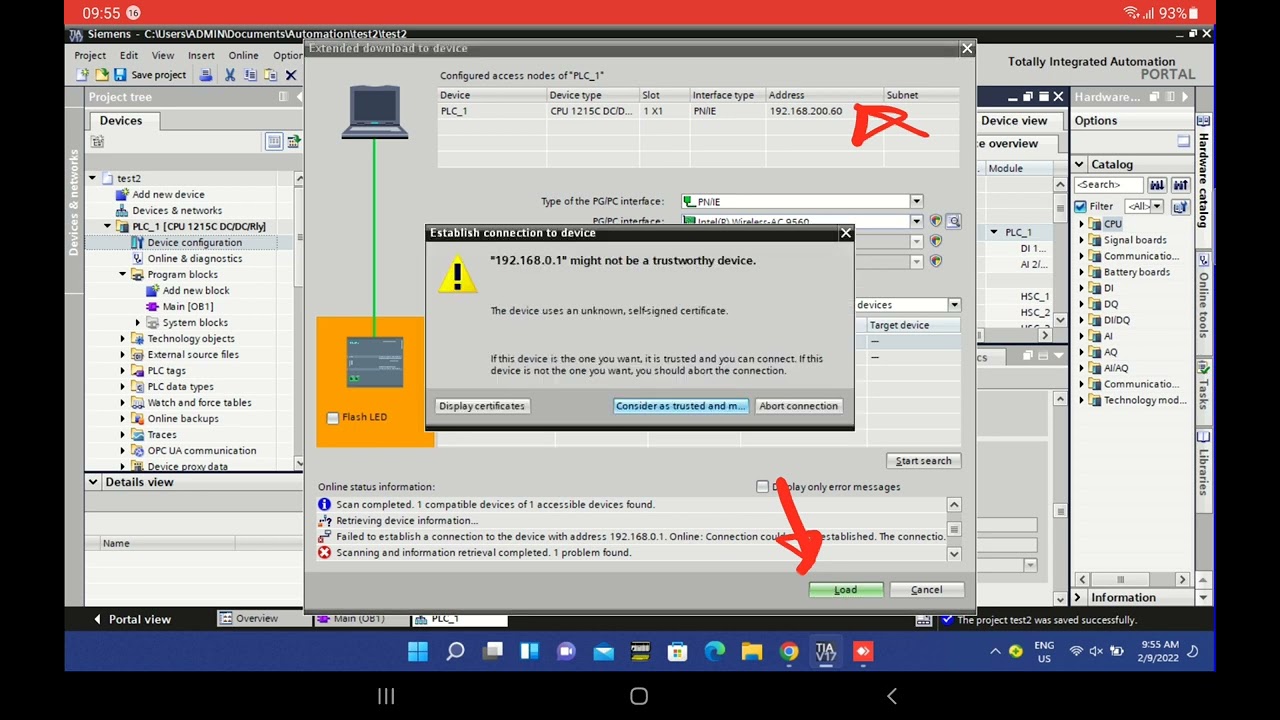Expand the PLC tags folder
The height and width of the screenshot is (720, 1280).
(123, 370)
